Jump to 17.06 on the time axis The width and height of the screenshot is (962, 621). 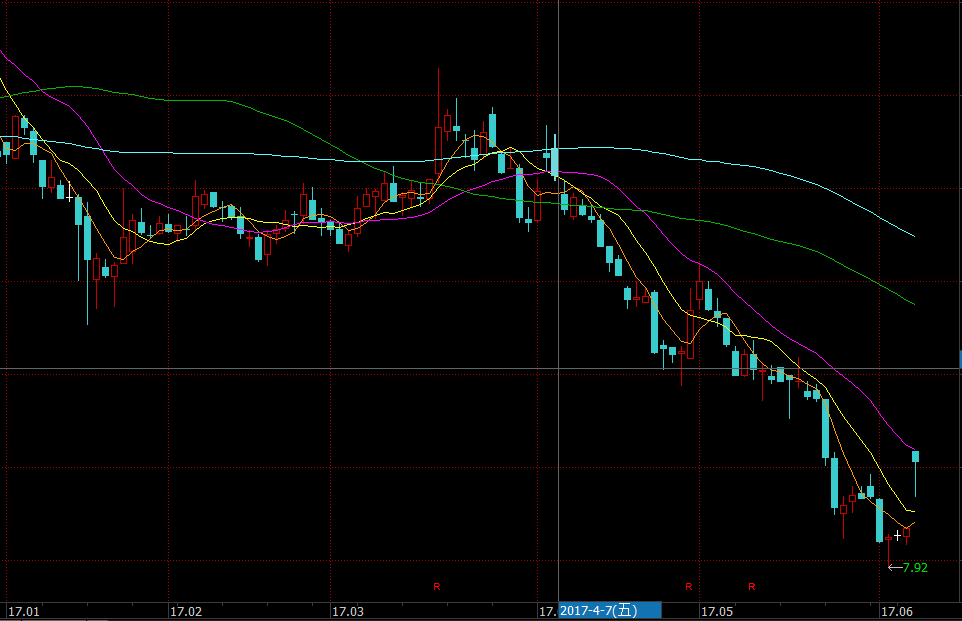[x=896, y=610]
